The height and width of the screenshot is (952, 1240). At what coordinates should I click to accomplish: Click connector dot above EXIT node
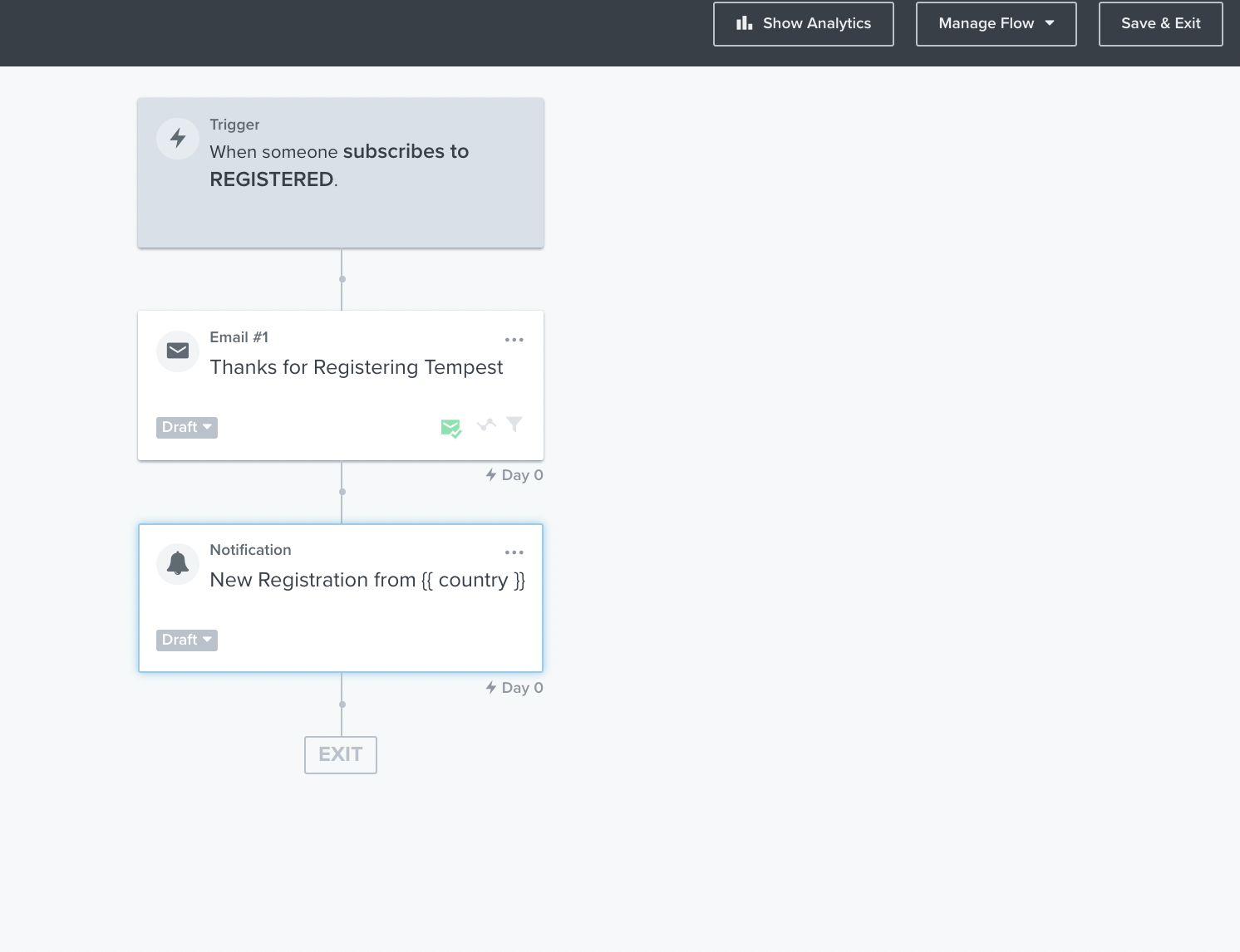[x=342, y=704]
